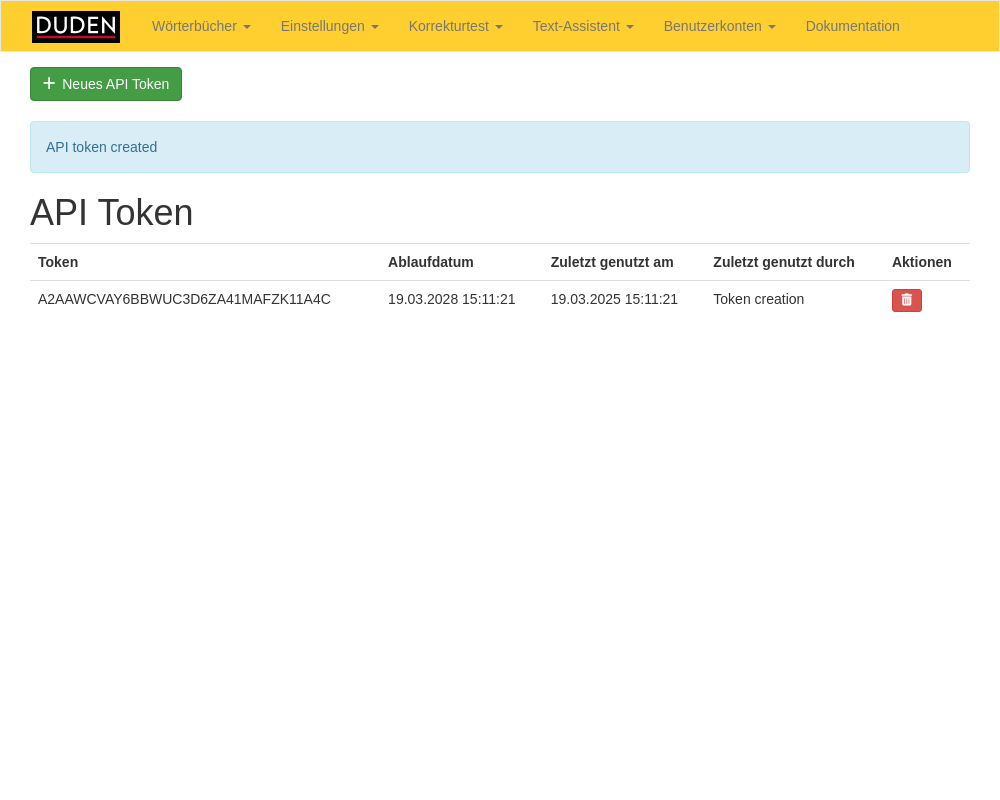
Task: Open the Benutzerkonten menu
Action: 719,26
